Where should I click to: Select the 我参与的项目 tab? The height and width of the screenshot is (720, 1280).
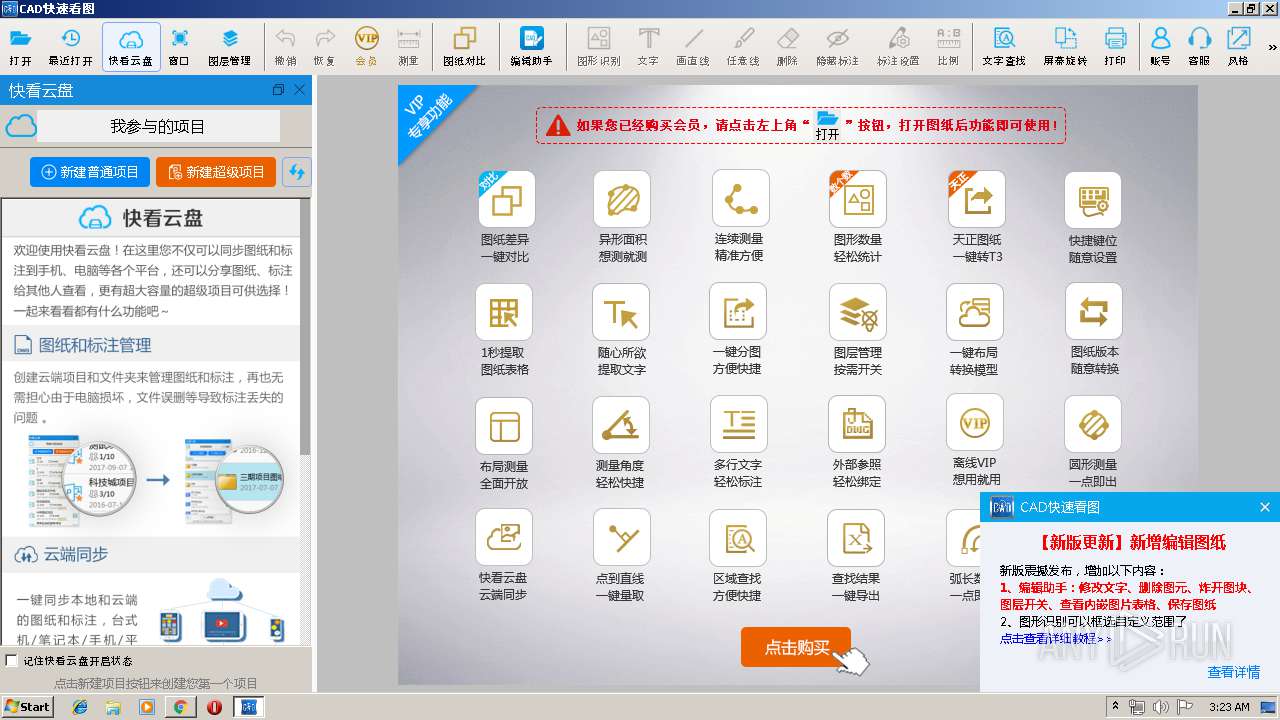[x=158, y=126]
